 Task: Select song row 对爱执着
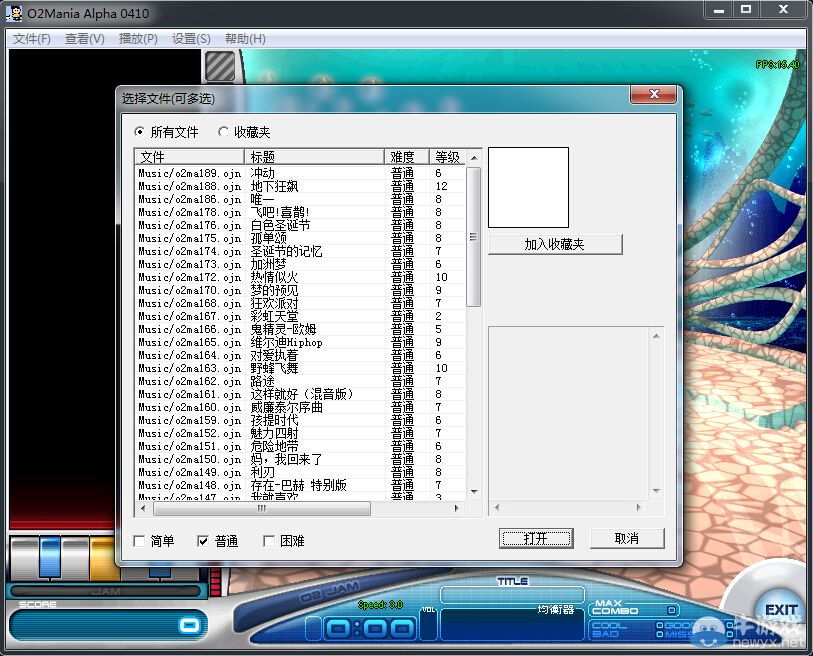tap(301, 355)
